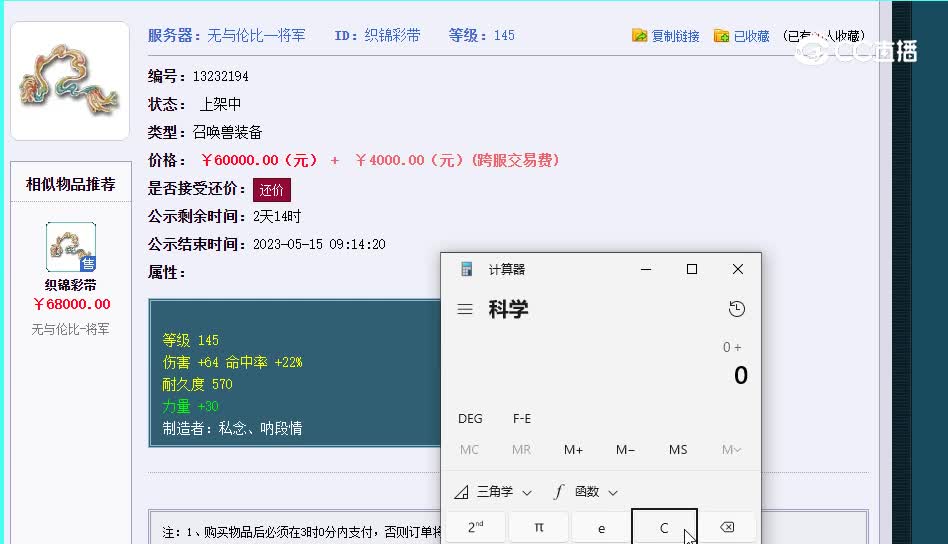Click the 耐久度 570 line
The height and width of the screenshot is (544, 948).
pyautogui.click(x=197, y=384)
